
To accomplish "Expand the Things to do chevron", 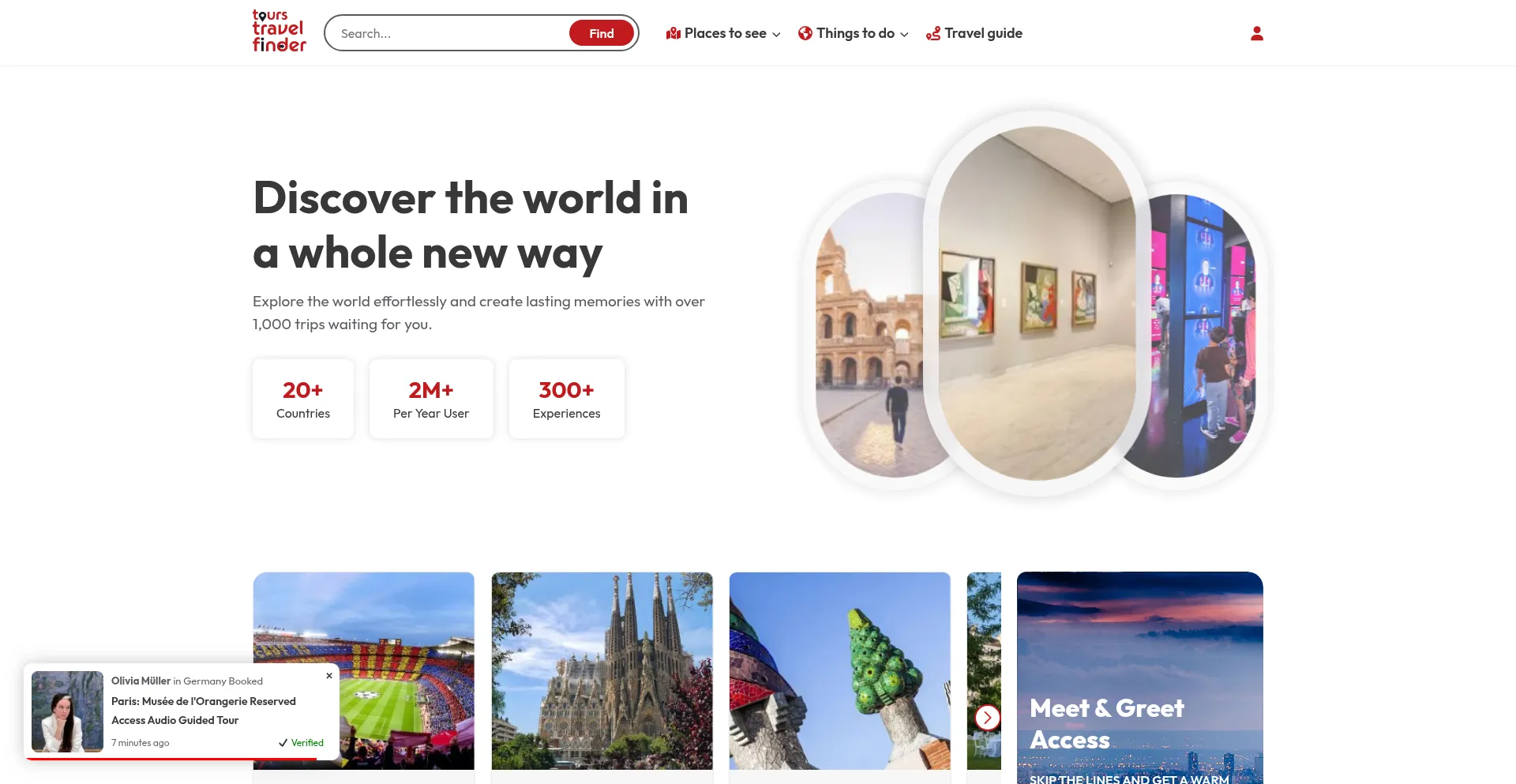I will [x=904, y=35].
